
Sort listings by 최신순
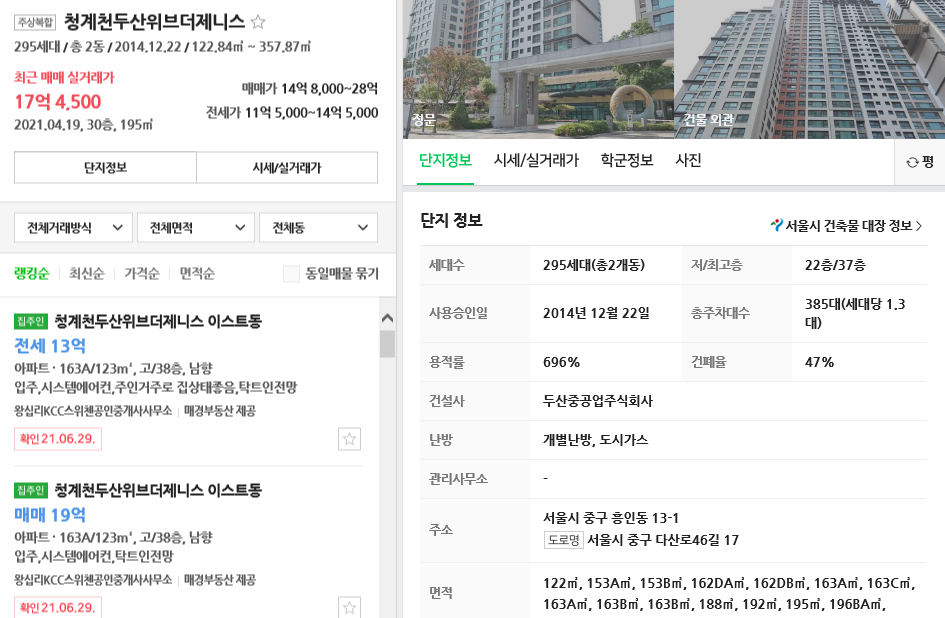87,274
